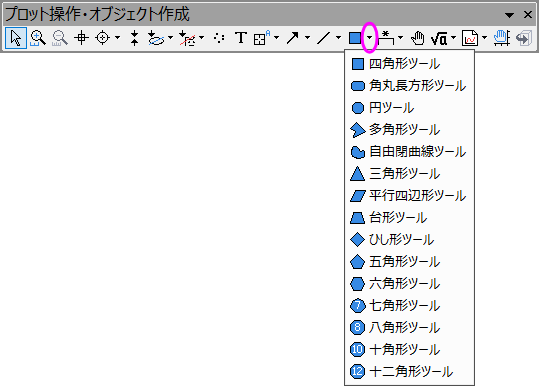The image size is (539, 386).
Task: Click the Zoom In magnifier tool
Action: coord(38,38)
